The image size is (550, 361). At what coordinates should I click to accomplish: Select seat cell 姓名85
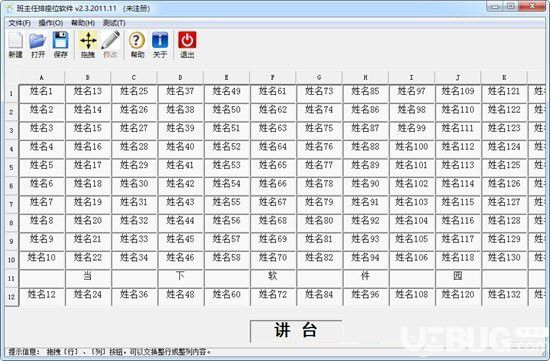(365, 94)
